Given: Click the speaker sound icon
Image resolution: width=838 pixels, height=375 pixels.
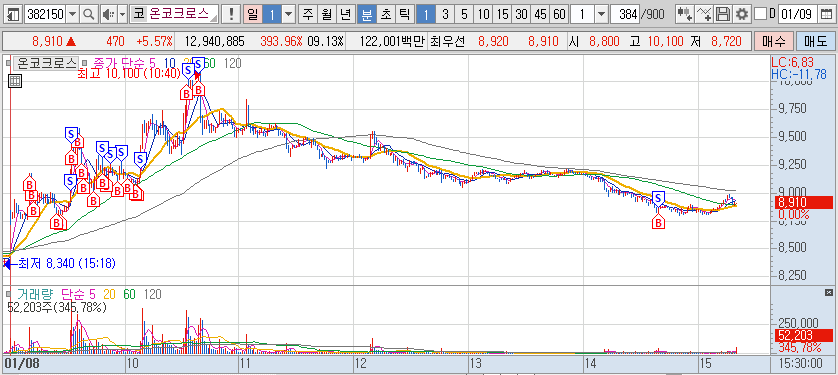Looking at the screenshot, I should (x=108, y=14).
